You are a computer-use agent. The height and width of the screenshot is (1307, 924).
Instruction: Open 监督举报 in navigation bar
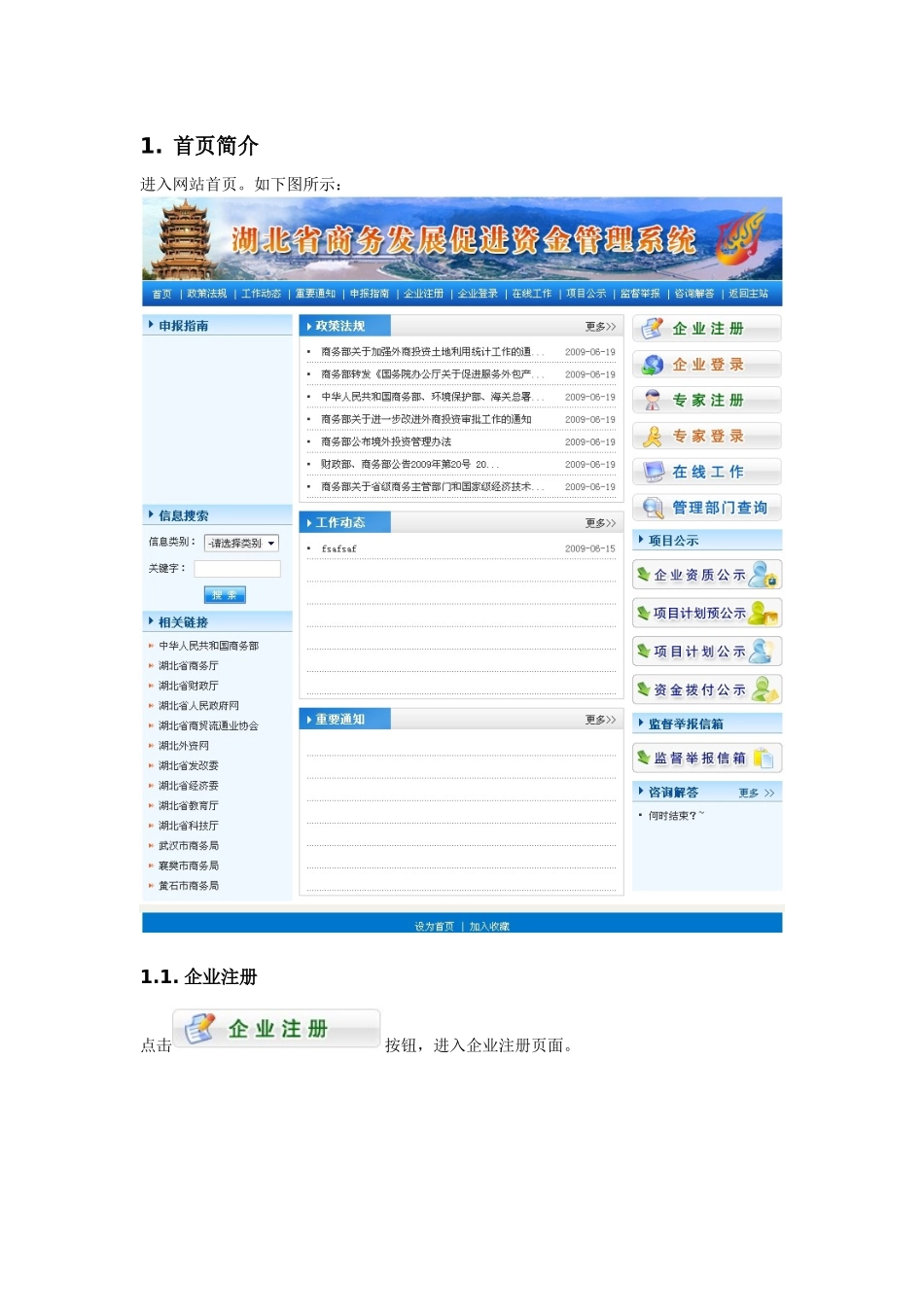(x=640, y=294)
